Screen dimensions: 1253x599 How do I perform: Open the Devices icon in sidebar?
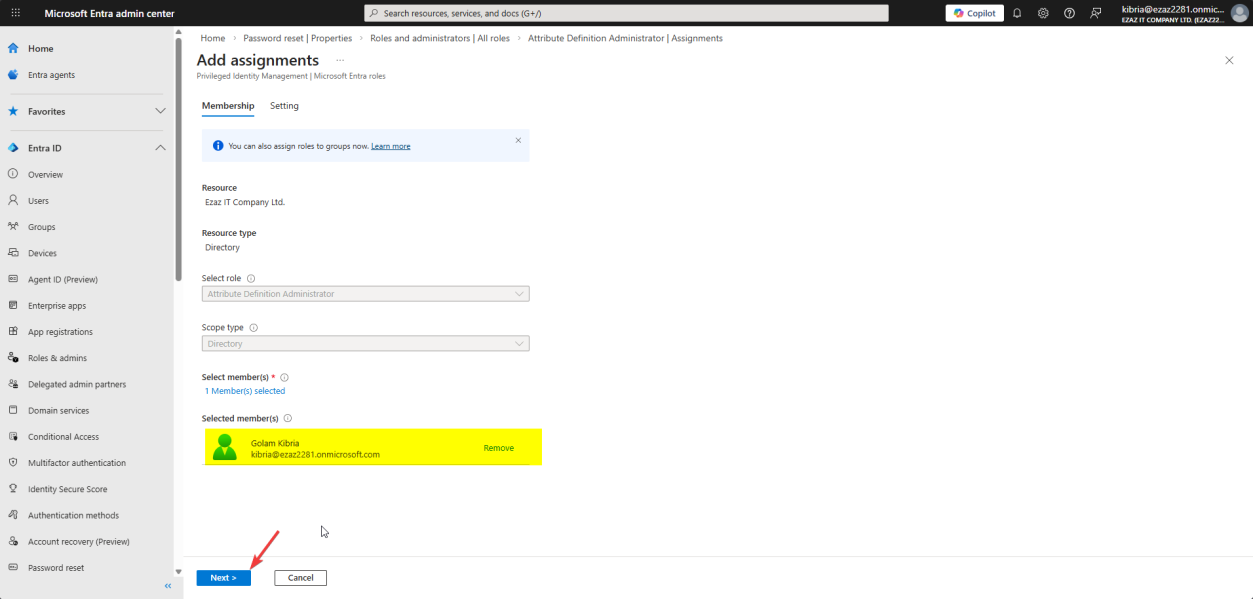click(x=13, y=253)
